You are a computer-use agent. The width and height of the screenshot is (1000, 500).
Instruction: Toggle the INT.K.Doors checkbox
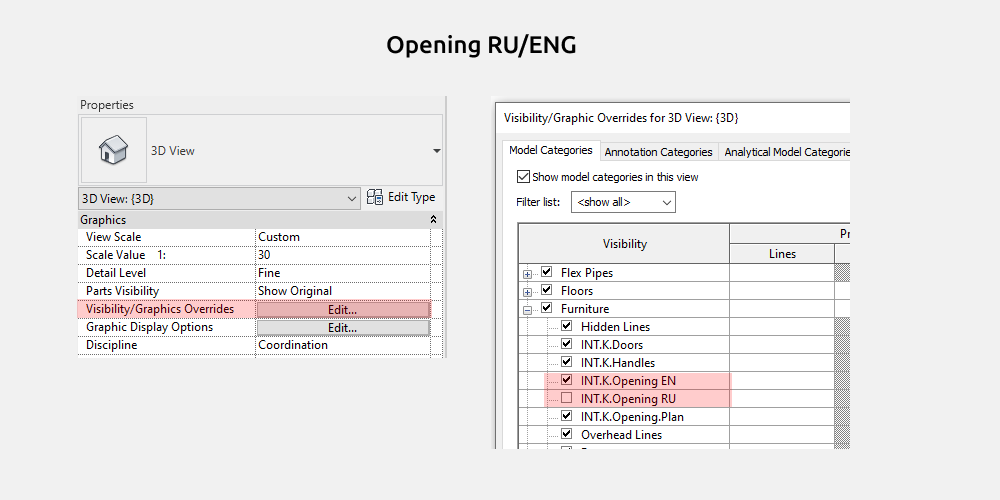click(x=567, y=345)
